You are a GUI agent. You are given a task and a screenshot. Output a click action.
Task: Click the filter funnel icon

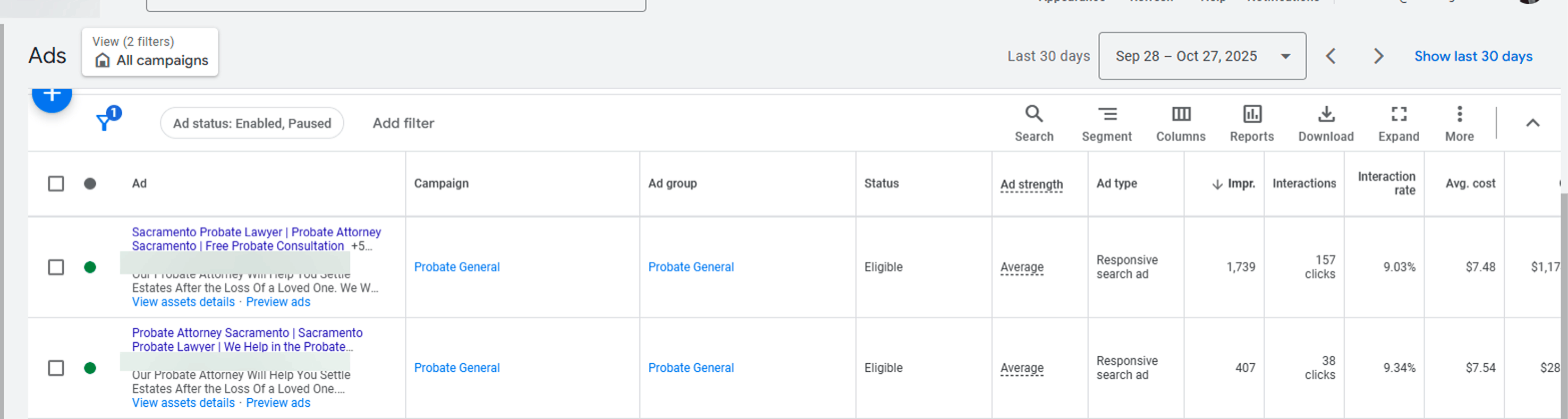(105, 122)
